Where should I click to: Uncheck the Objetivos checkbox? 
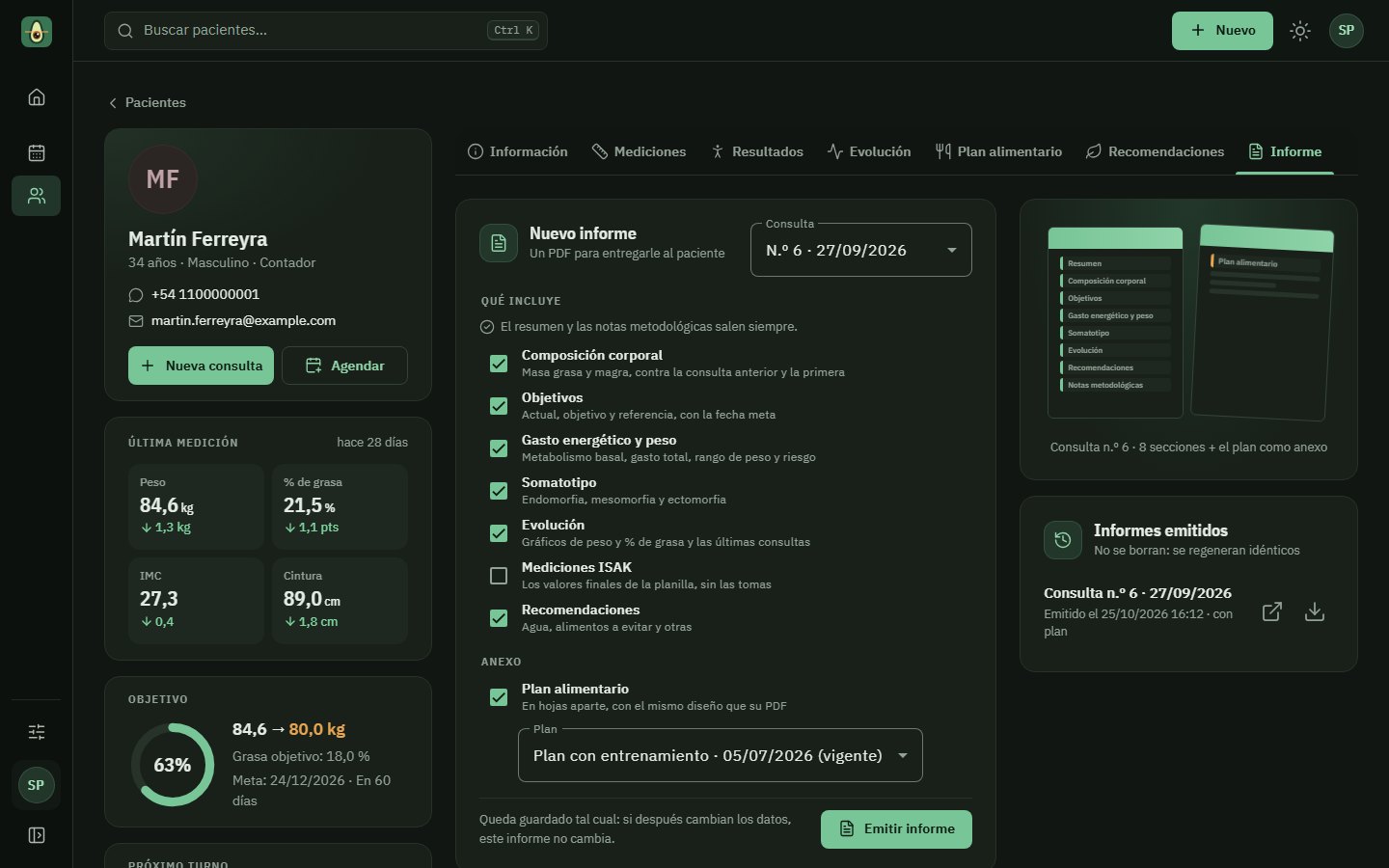(499, 406)
